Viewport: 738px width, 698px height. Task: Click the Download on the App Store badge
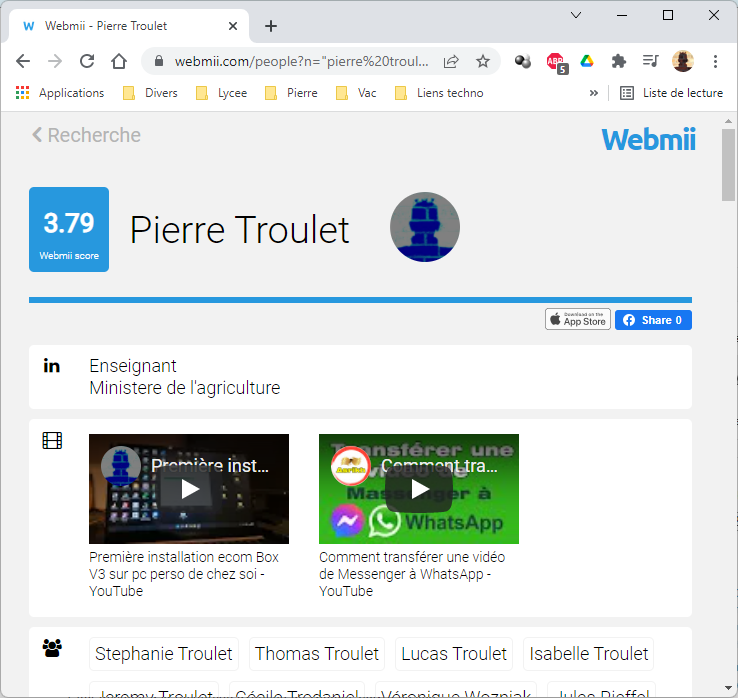point(578,320)
